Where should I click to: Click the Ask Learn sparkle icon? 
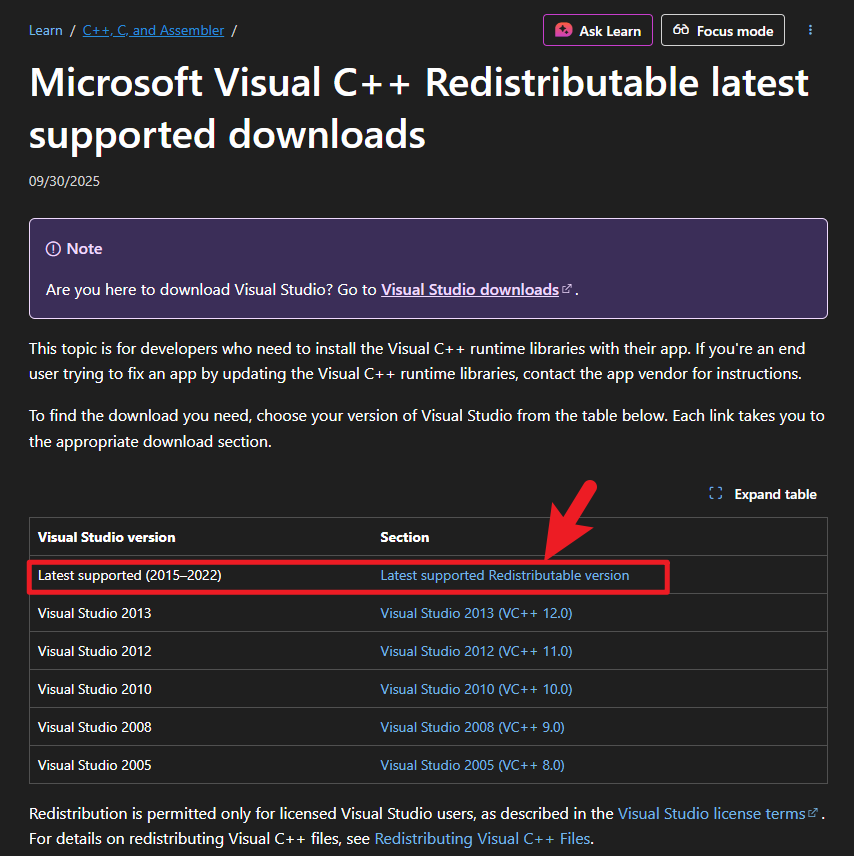pyautogui.click(x=564, y=31)
